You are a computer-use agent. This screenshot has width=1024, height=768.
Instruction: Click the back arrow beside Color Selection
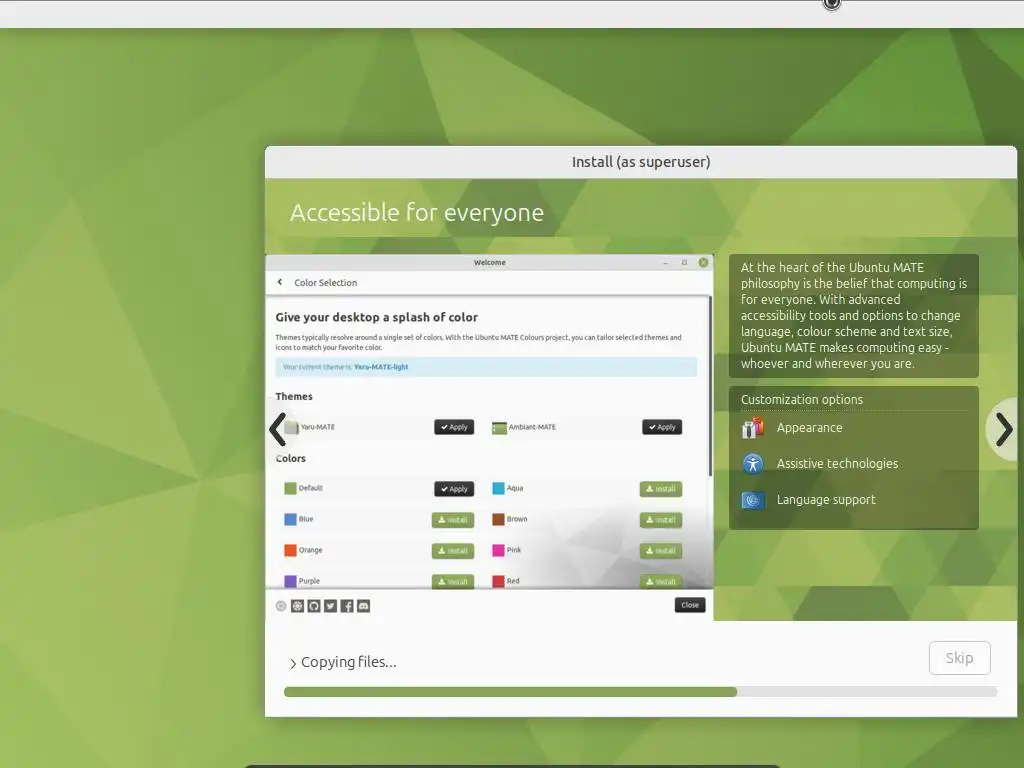(280, 282)
